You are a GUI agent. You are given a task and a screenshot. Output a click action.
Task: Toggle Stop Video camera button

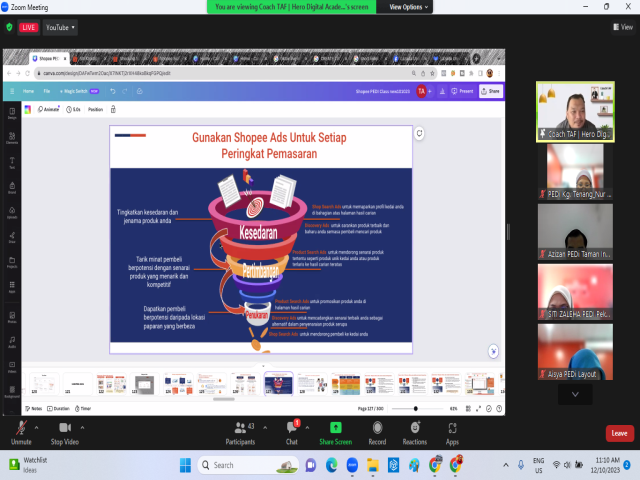click(x=64, y=428)
